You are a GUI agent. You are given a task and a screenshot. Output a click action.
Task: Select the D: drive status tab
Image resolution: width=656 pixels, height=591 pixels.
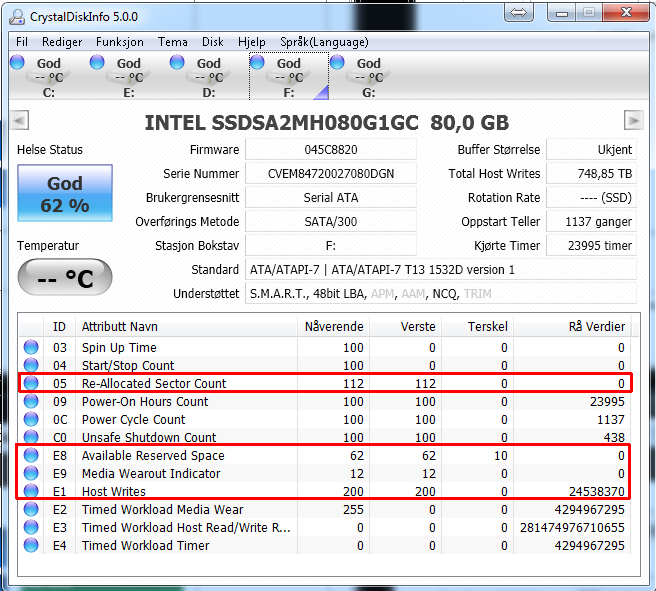(209, 77)
